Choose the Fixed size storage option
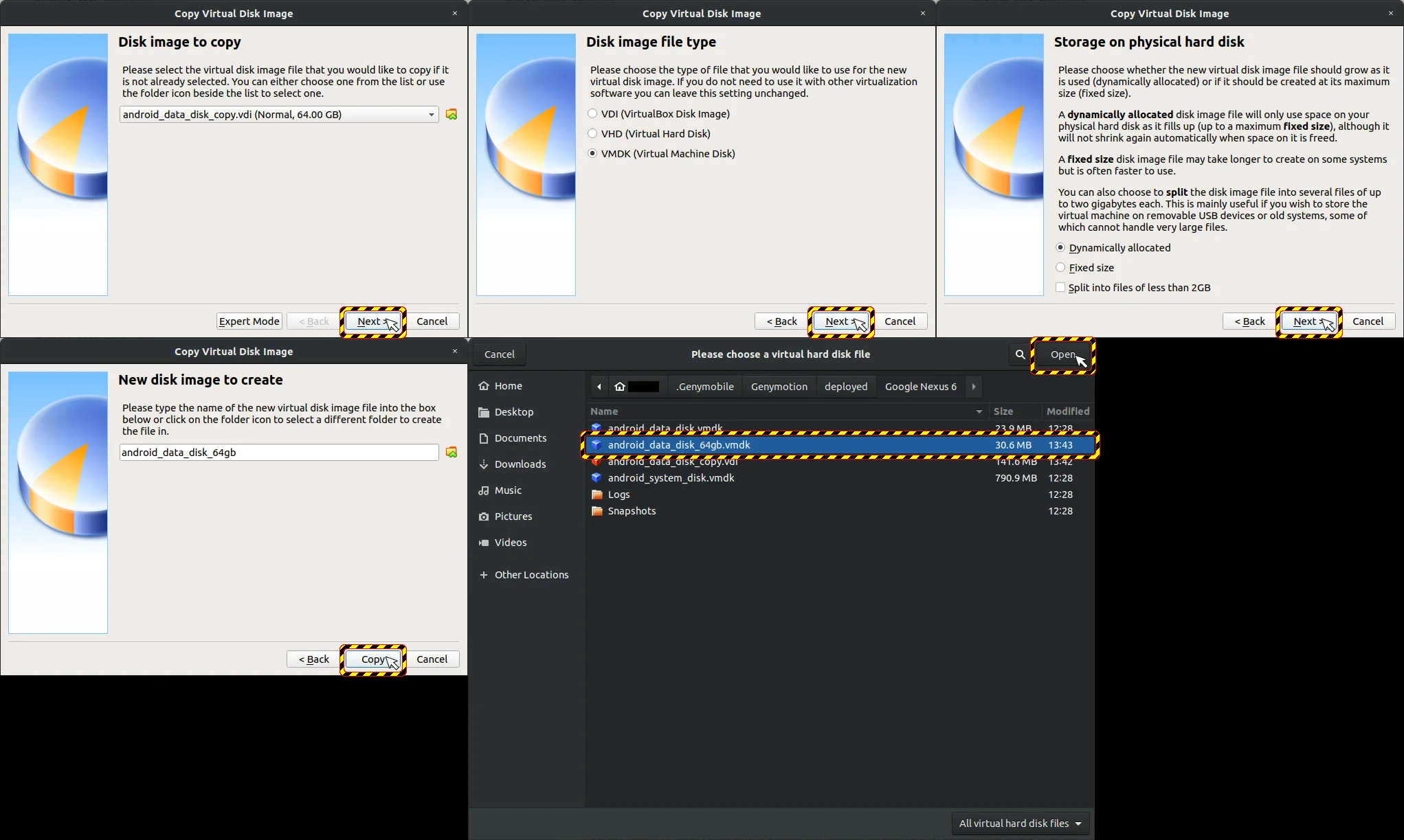 tap(1060, 268)
